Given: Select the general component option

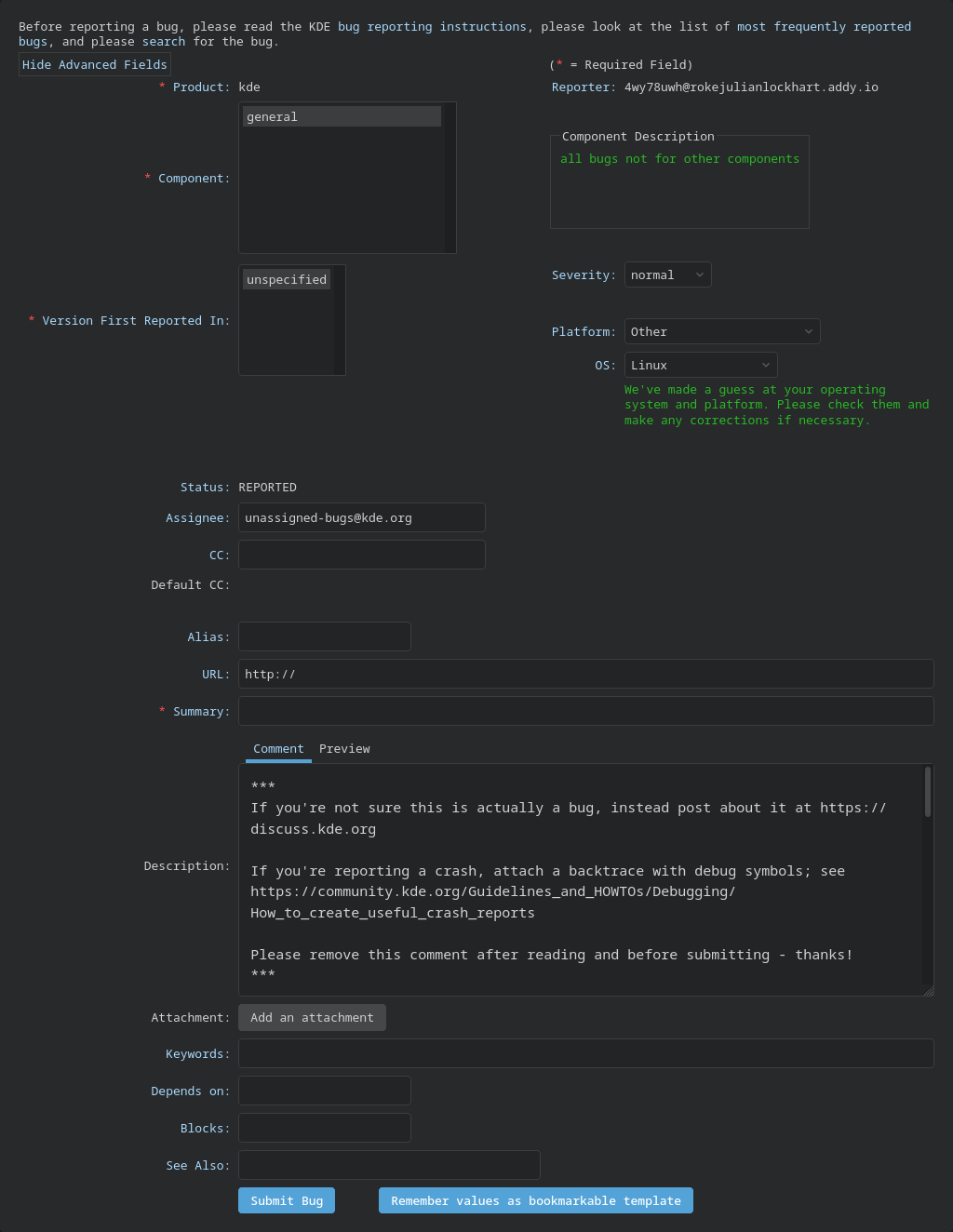Looking at the screenshot, I should (342, 116).
